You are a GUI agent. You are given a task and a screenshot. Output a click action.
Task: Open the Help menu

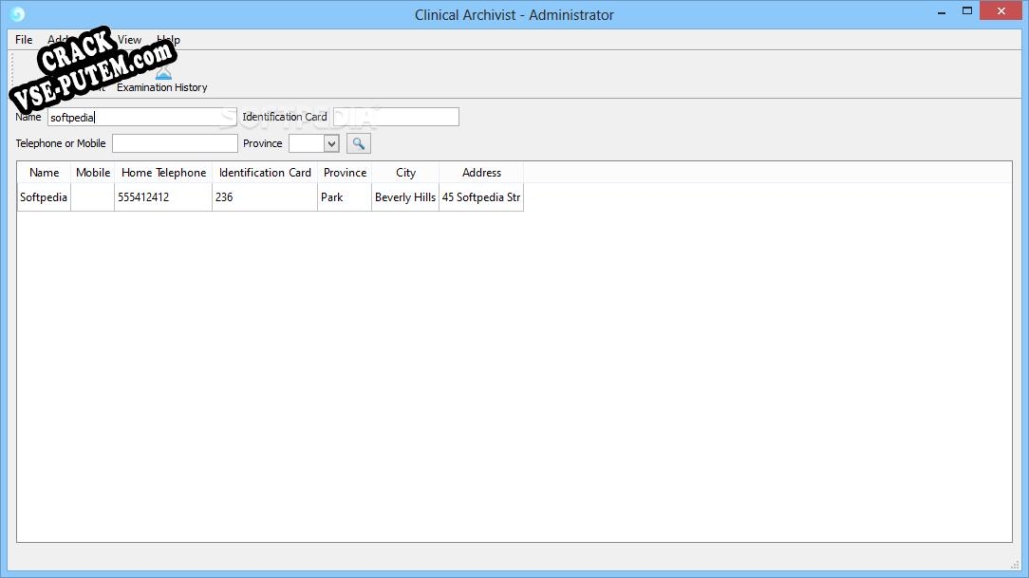click(169, 40)
